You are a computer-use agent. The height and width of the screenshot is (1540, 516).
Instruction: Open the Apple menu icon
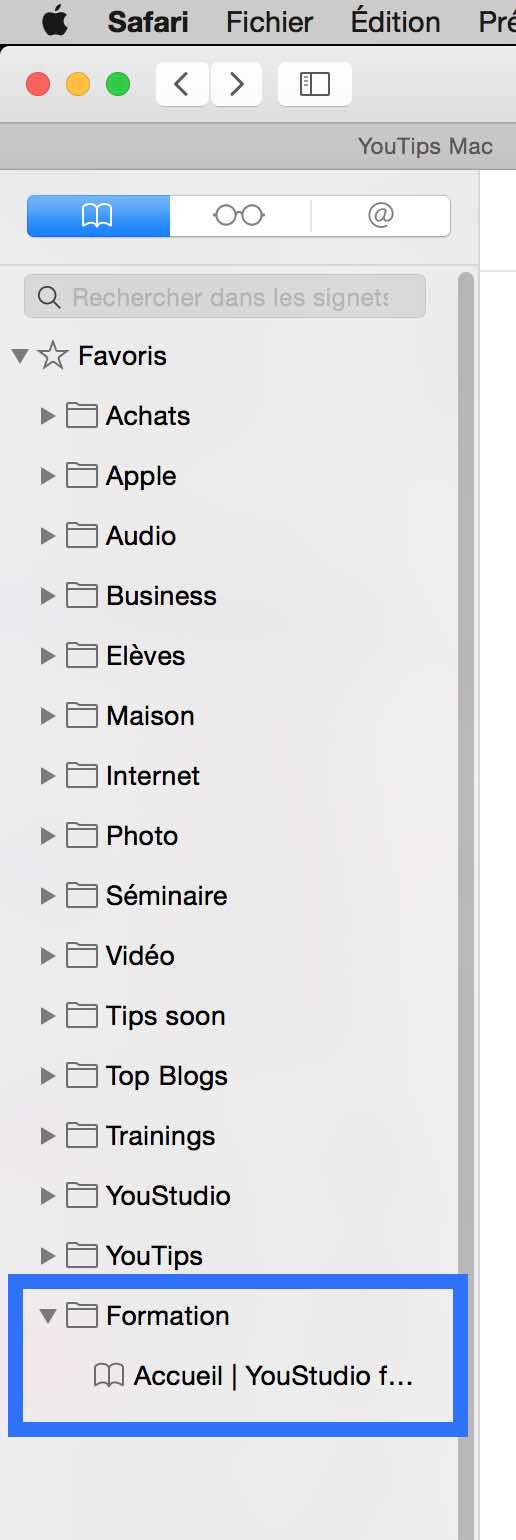pyautogui.click(x=55, y=21)
